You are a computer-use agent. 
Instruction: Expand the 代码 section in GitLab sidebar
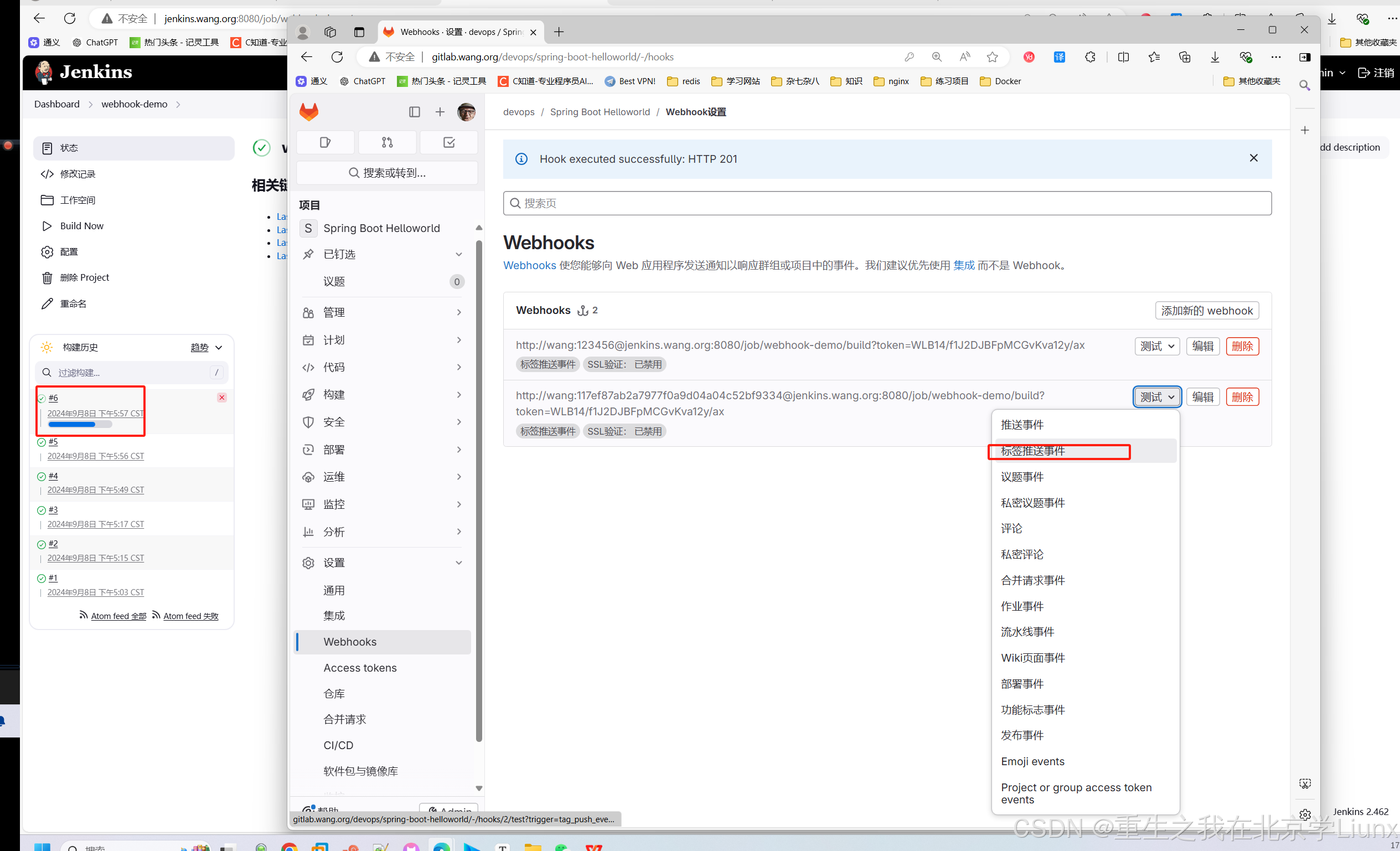pyautogui.click(x=383, y=367)
